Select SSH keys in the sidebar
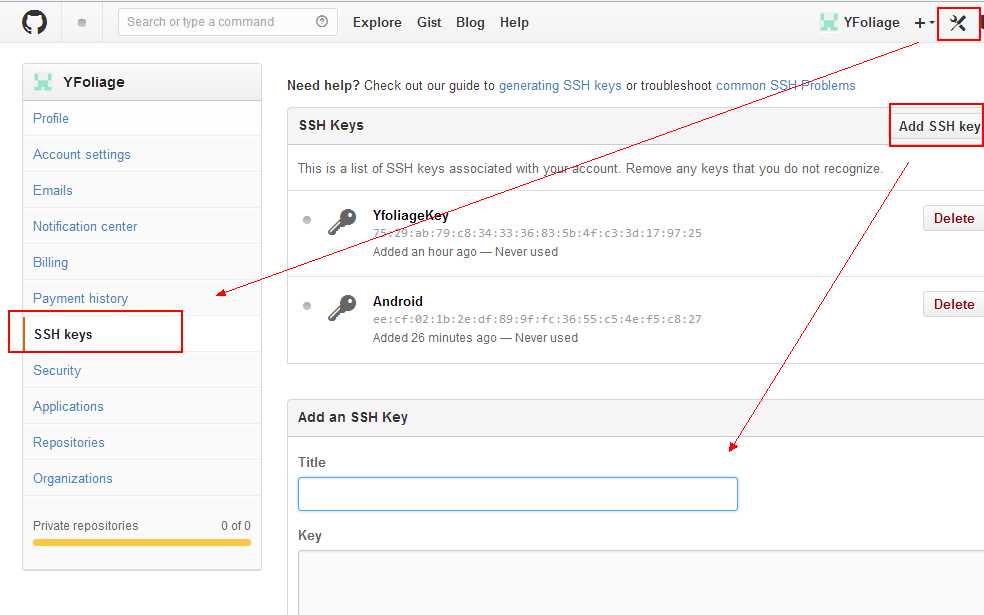Screen dimensions: 984x615 point(142,334)
